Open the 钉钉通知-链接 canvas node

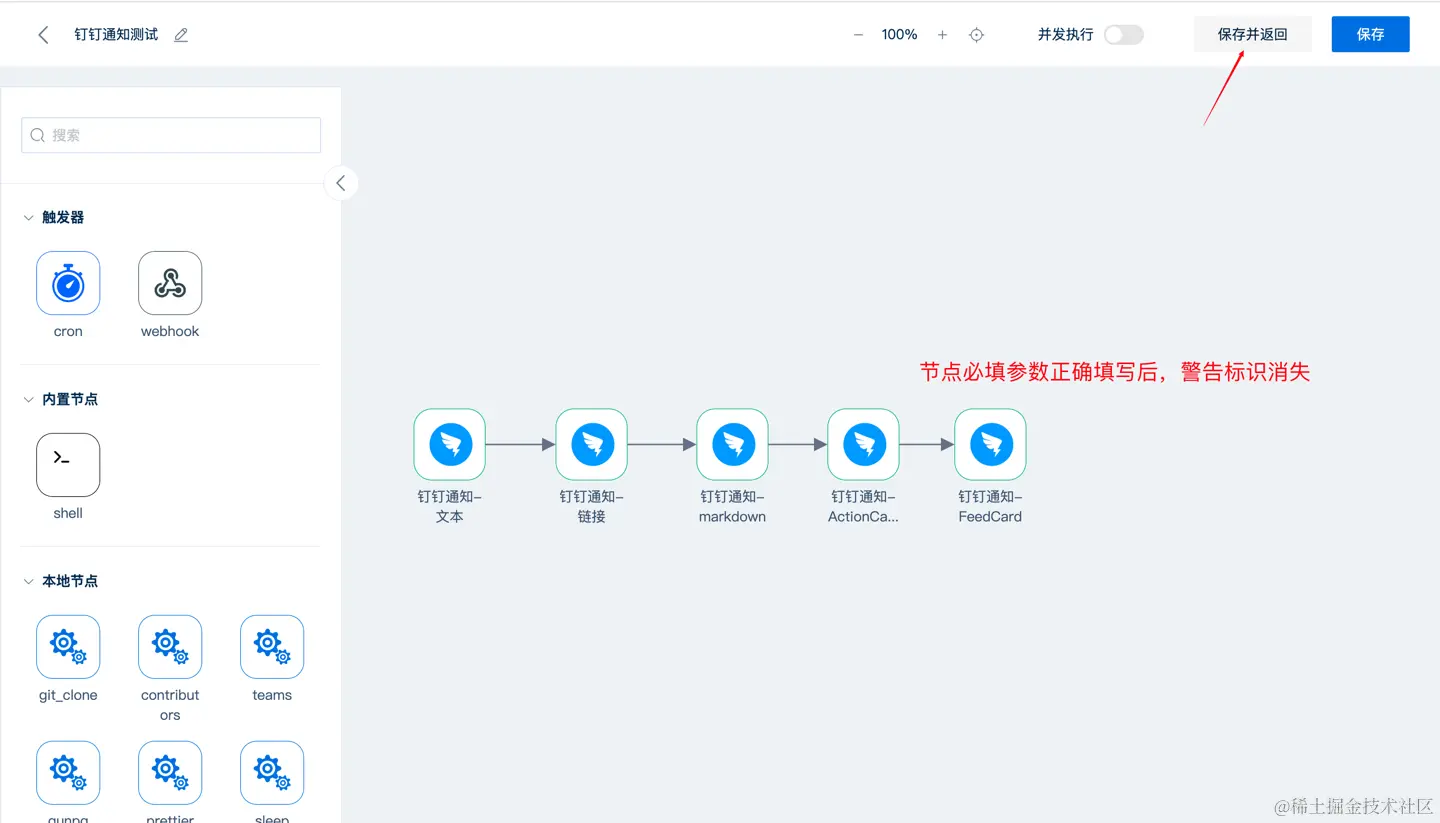point(592,444)
